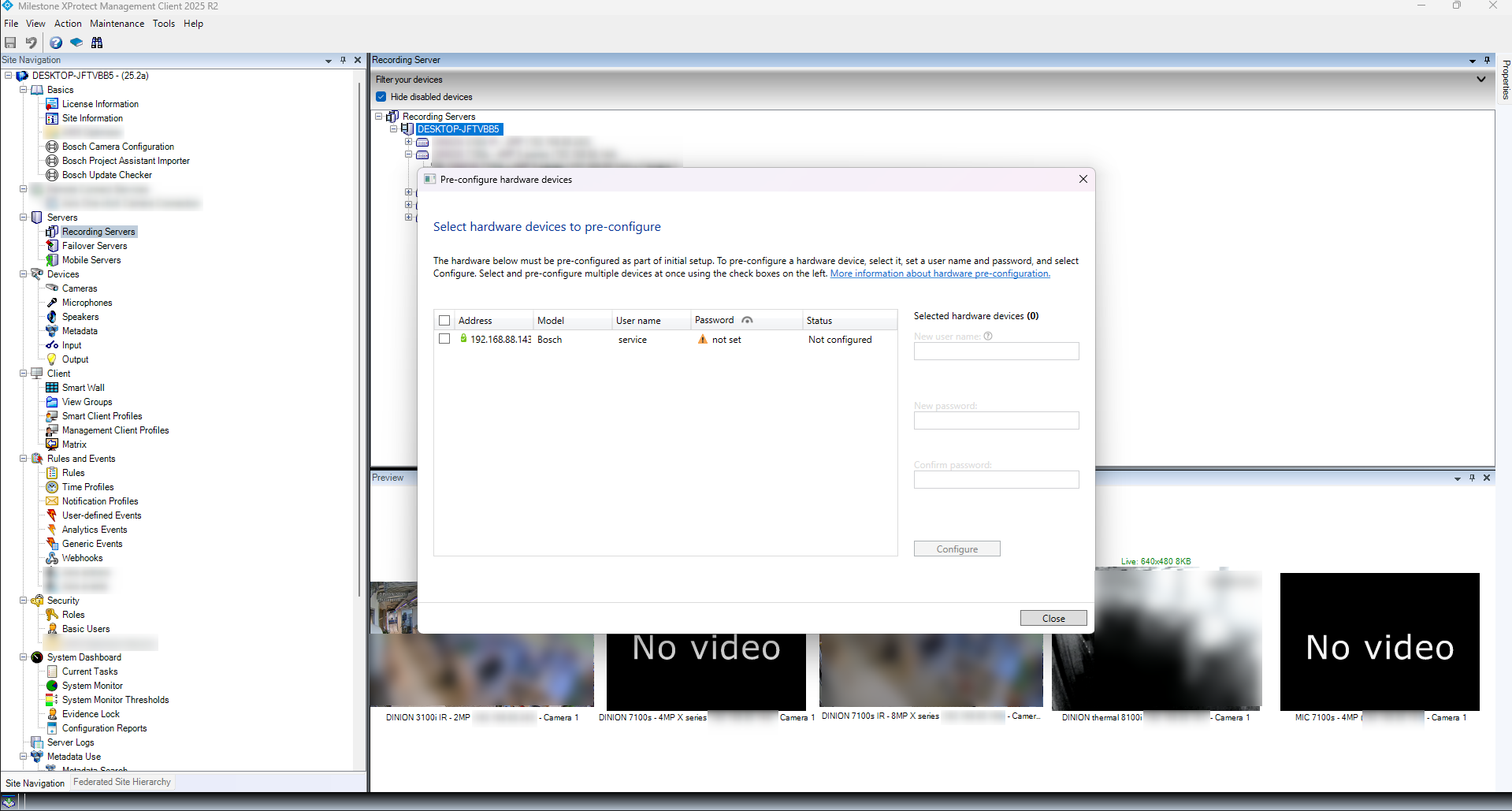Collapse the Basics tree node
This screenshot has width=1512, height=811.
coord(24,90)
